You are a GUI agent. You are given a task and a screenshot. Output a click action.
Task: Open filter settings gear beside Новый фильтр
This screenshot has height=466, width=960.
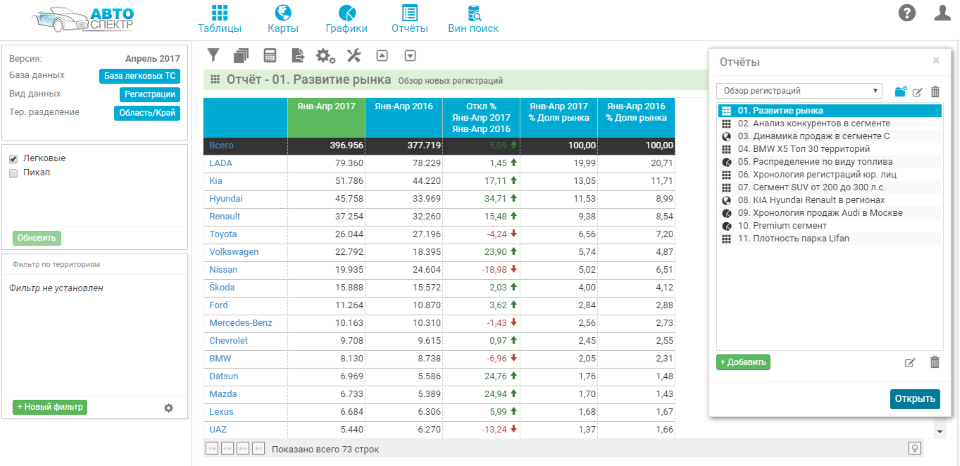168,408
